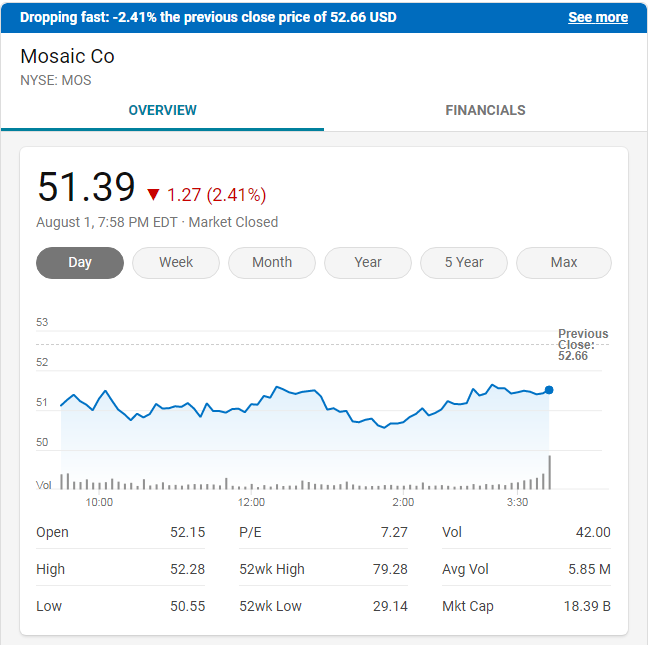Click the Vol axis label on chart

pos(44,485)
